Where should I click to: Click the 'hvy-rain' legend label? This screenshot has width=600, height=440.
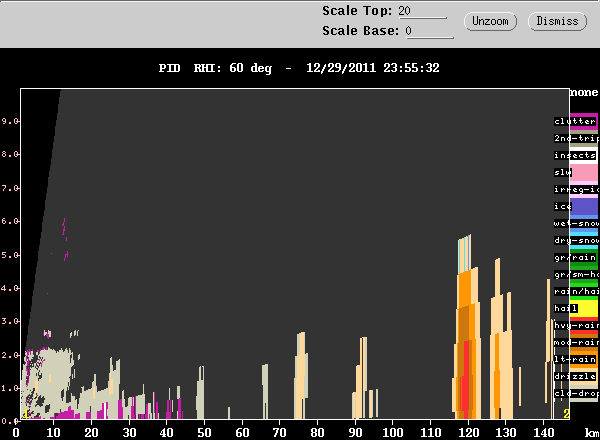[x=576, y=326]
